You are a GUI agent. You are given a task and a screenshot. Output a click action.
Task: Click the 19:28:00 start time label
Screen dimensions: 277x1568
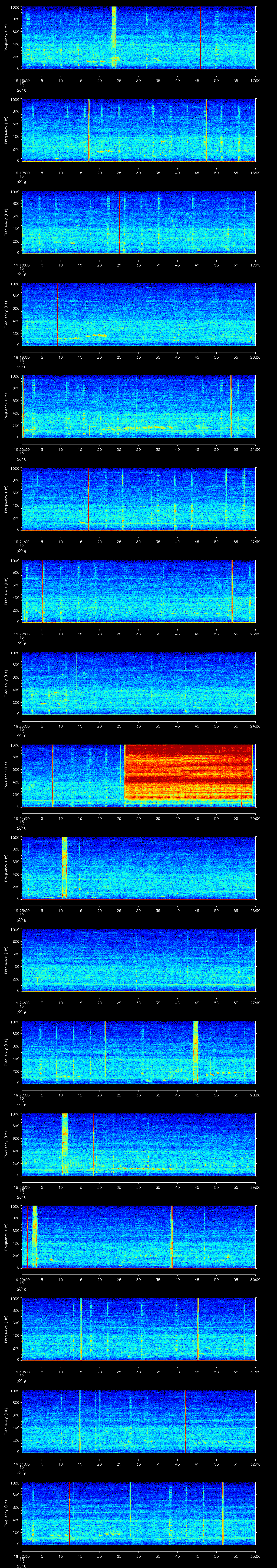coord(21,1187)
